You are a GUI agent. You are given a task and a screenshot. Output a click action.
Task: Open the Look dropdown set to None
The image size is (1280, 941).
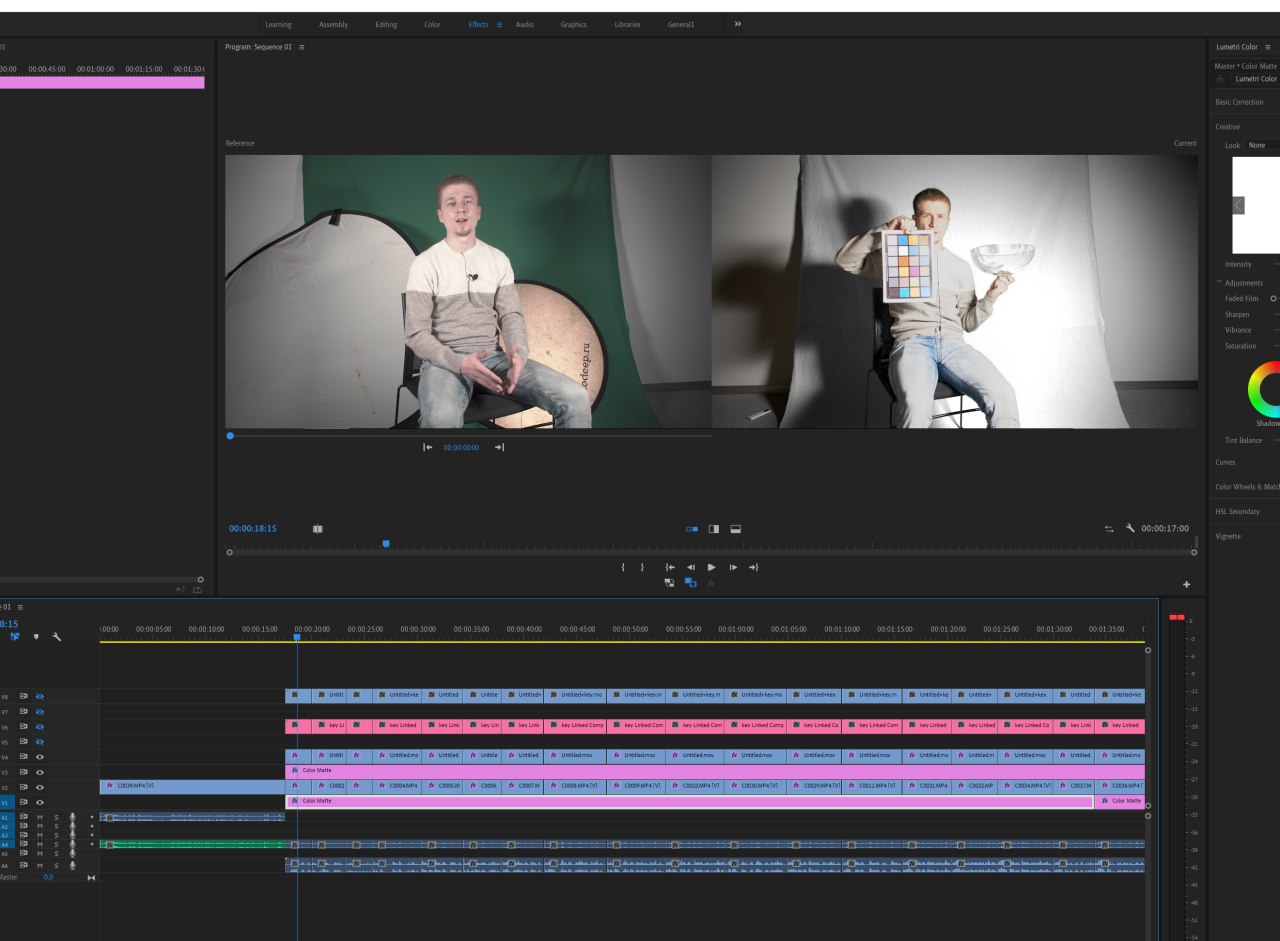point(1262,145)
